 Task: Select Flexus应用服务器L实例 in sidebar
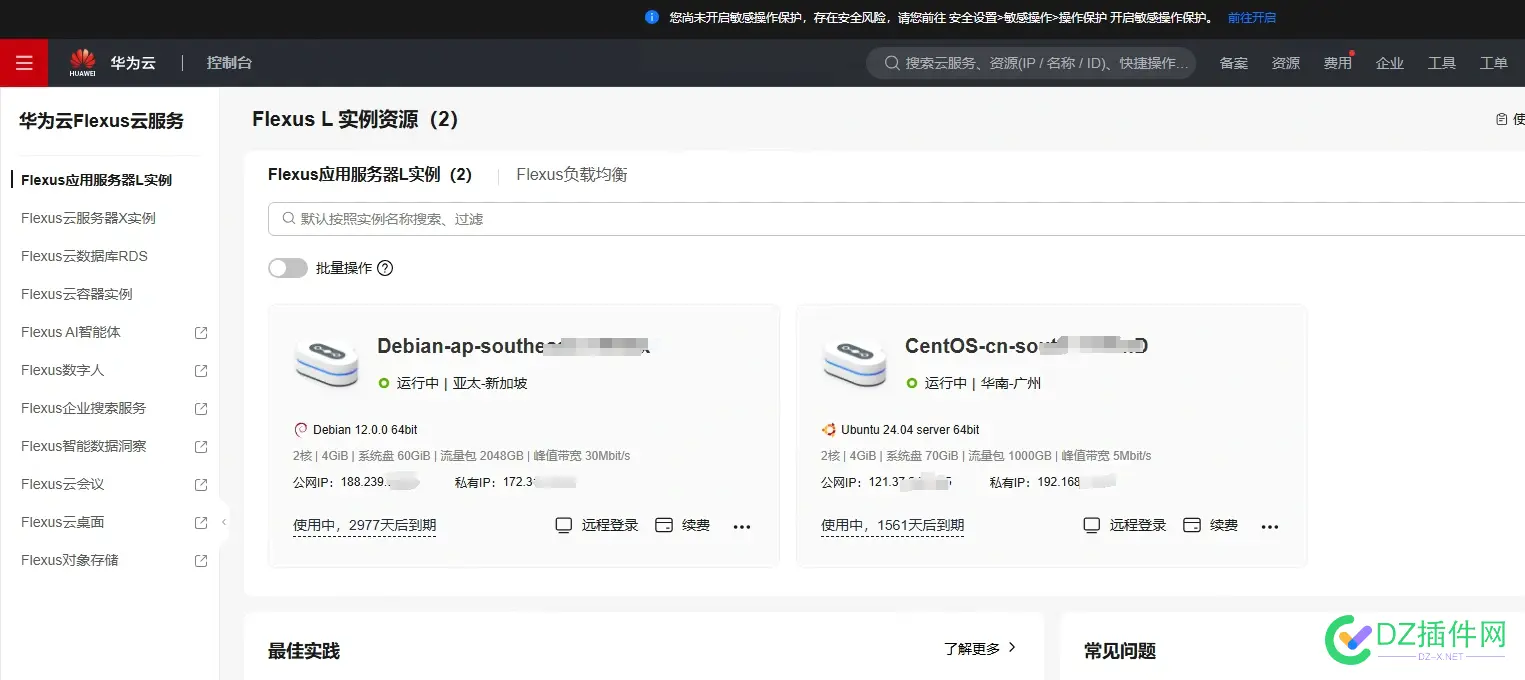(97, 180)
